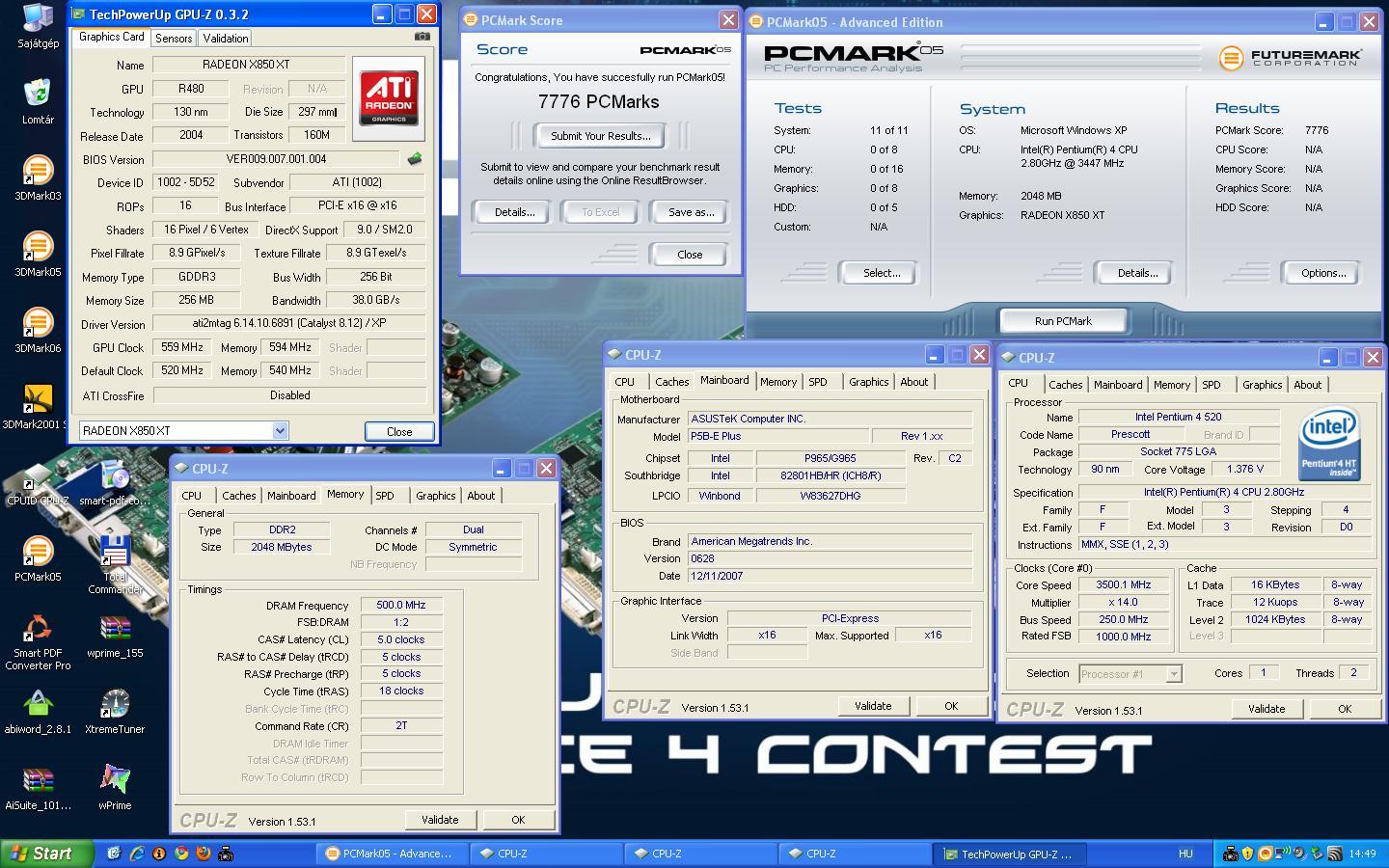Click the Core Speed value 3500.1 MHz
The image size is (1389, 868).
pos(1124,584)
